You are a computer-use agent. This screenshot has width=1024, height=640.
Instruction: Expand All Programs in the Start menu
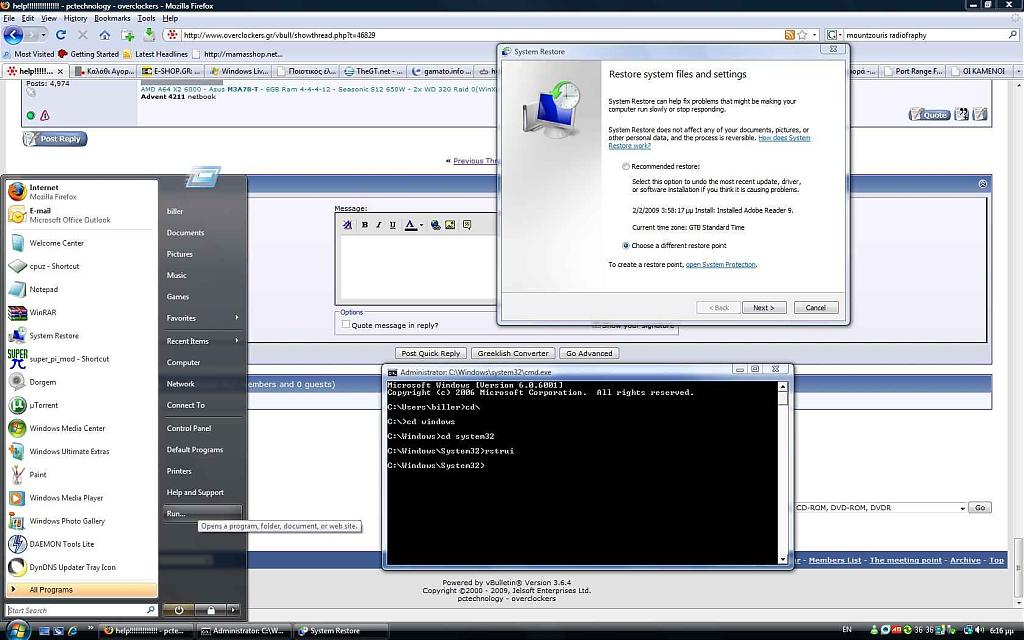(x=82, y=590)
